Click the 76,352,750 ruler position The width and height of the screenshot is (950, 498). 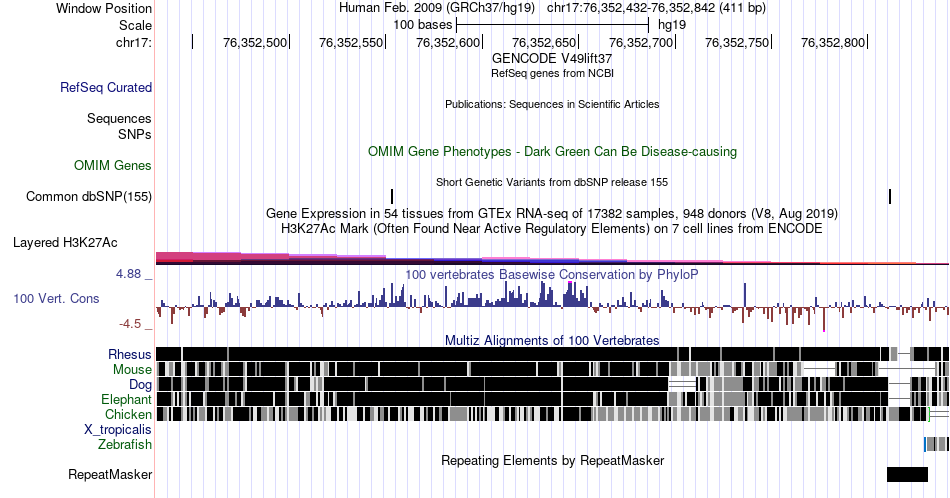coord(737,42)
